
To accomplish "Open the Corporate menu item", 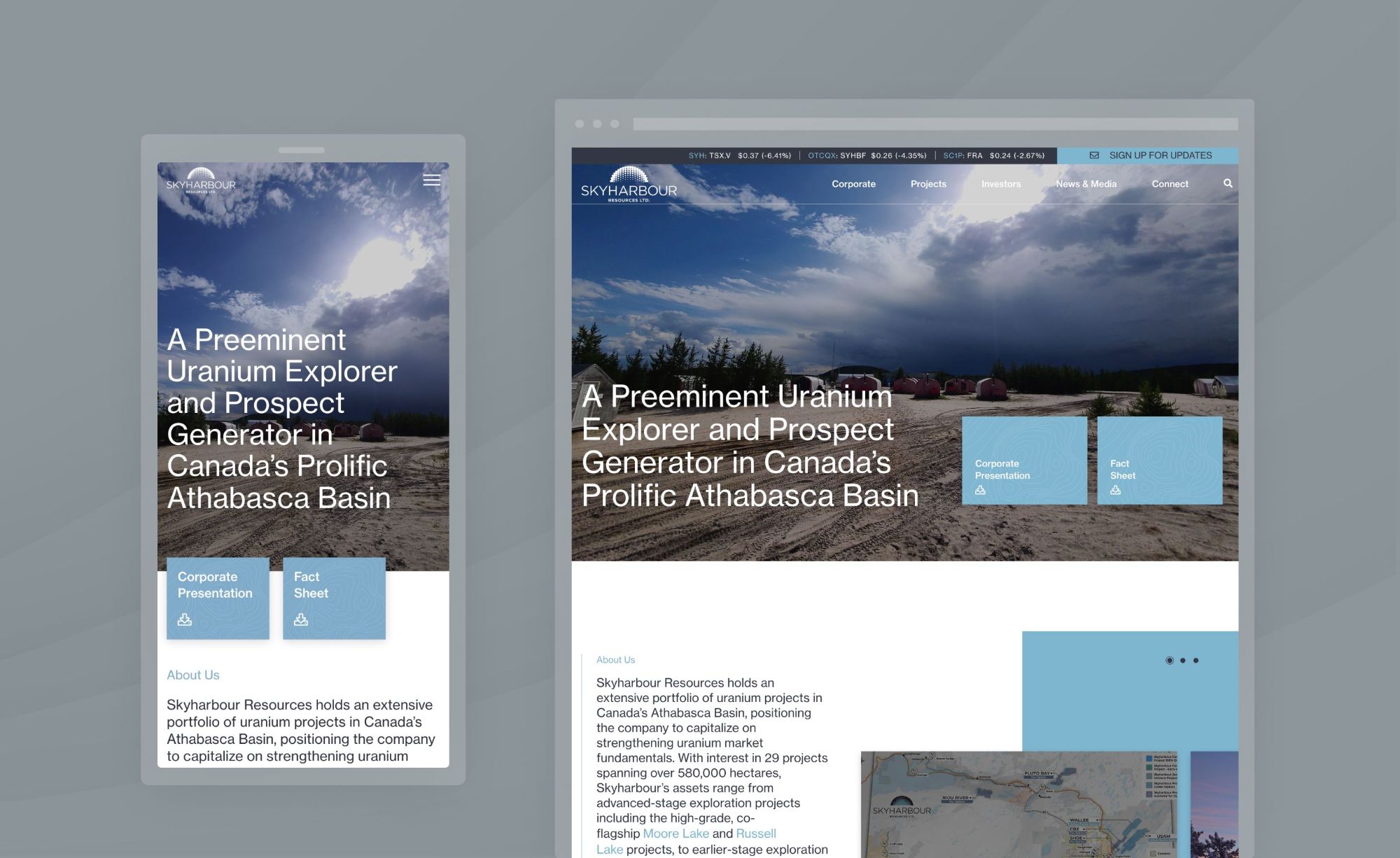I will coord(853,184).
